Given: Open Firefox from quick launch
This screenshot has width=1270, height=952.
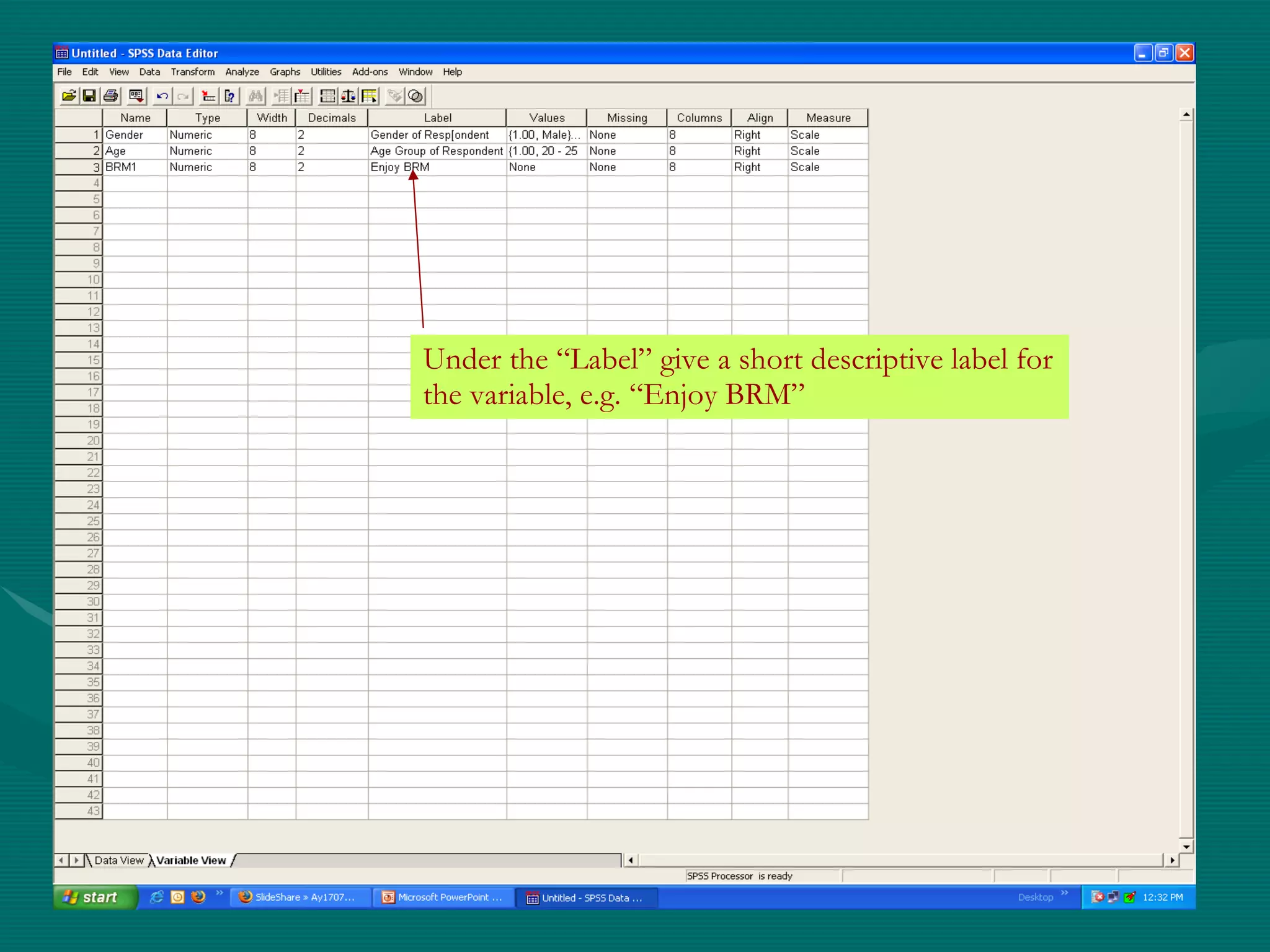Looking at the screenshot, I should [198, 897].
